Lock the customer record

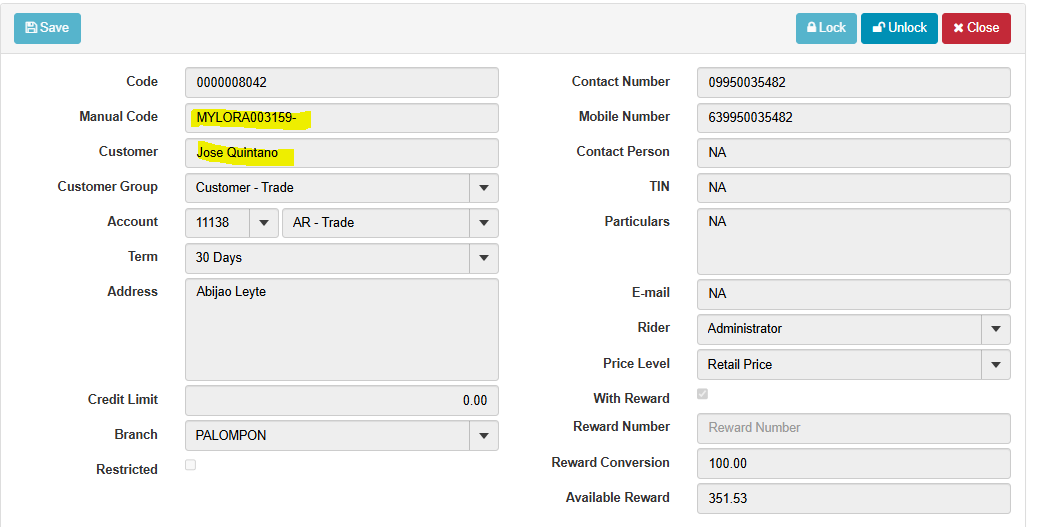826,28
